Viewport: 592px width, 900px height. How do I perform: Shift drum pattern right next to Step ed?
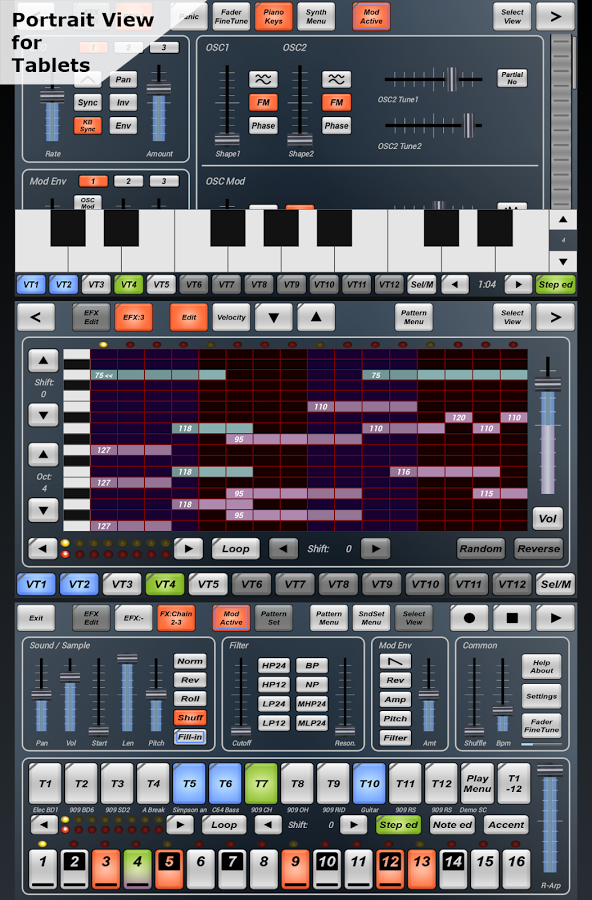click(x=354, y=825)
